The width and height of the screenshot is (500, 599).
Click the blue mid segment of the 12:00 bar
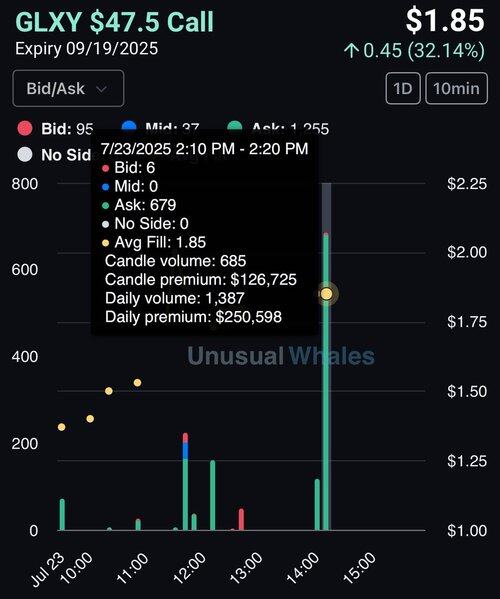[186, 451]
